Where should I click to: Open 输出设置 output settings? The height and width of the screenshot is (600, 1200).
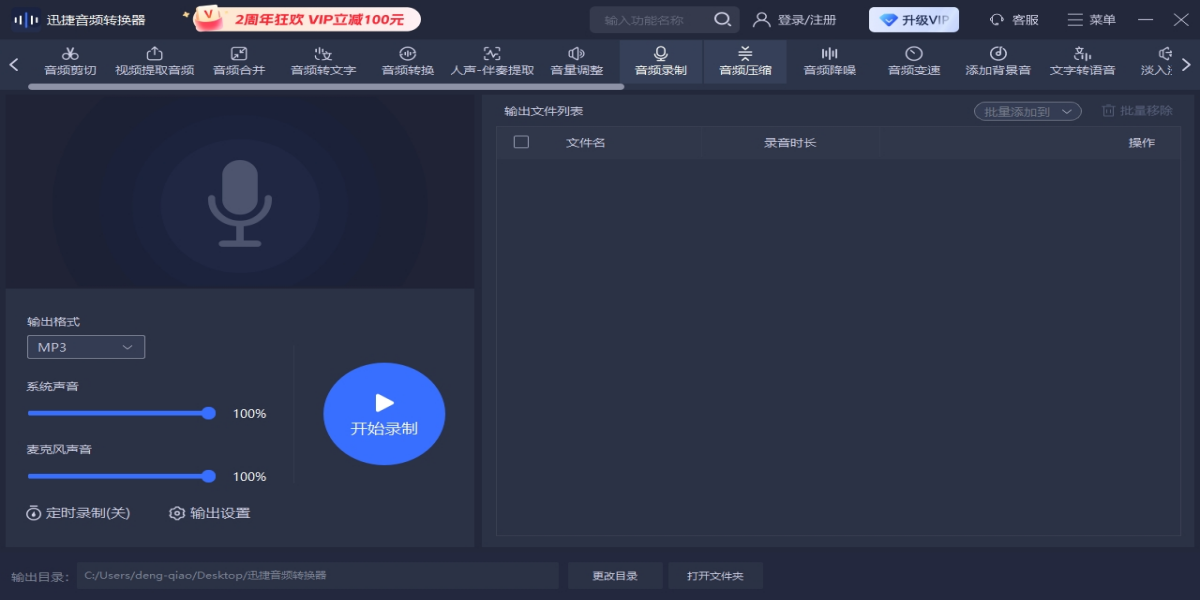tap(209, 513)
